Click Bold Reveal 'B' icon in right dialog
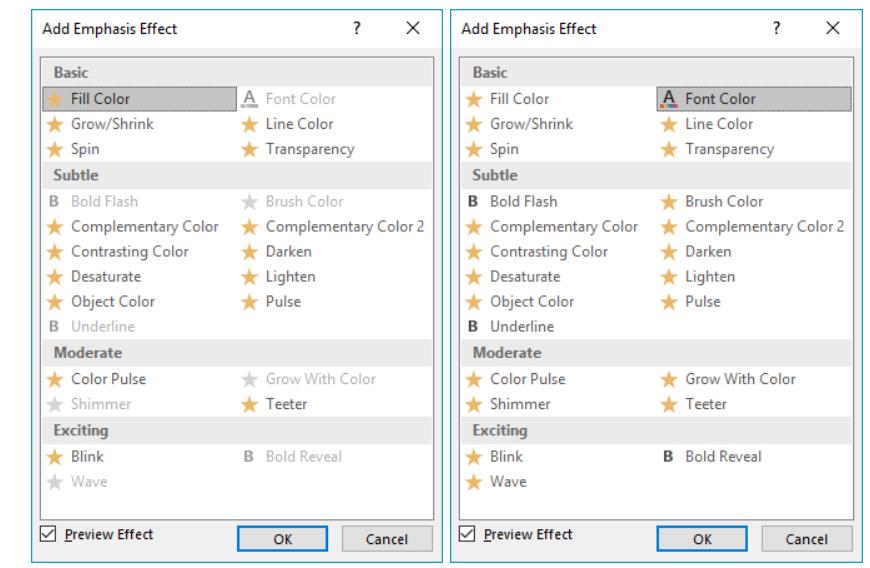The height and width of the screenshot is (568, 870). pyautogui.click(x=668, y=457)
